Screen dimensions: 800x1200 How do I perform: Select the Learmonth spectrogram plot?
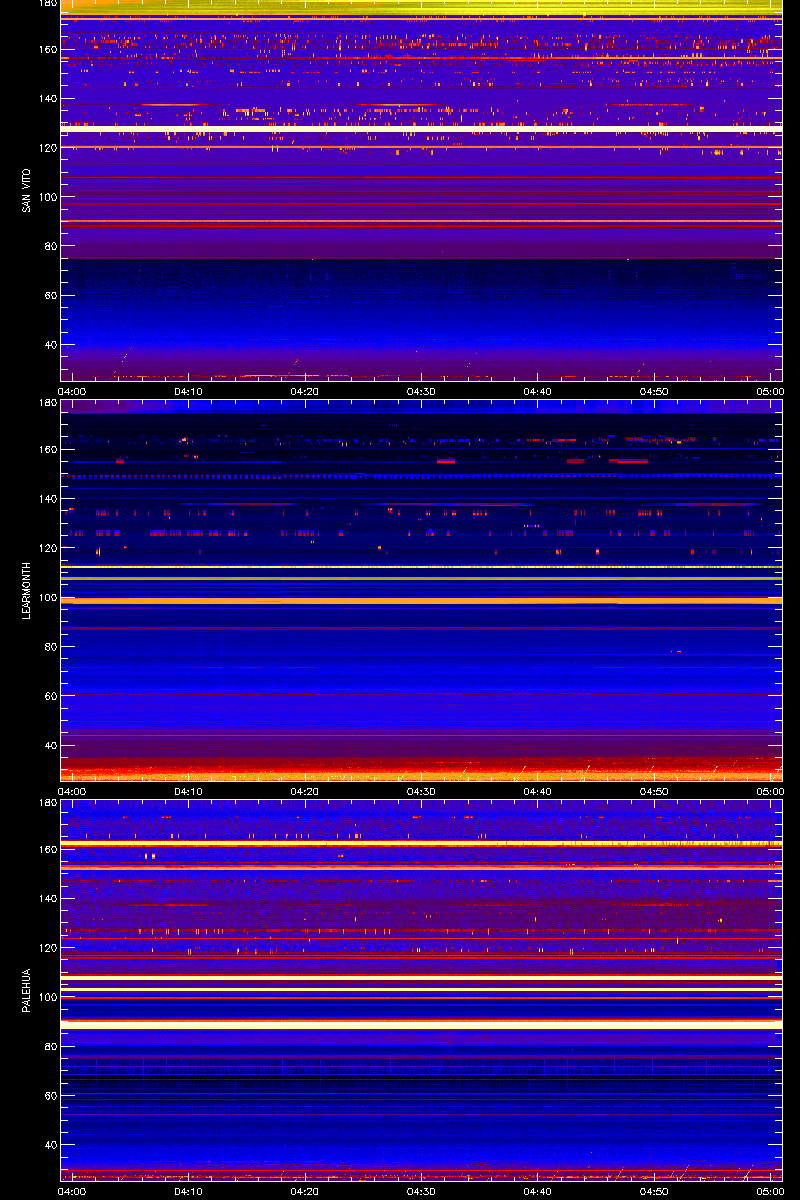(421, 590)
